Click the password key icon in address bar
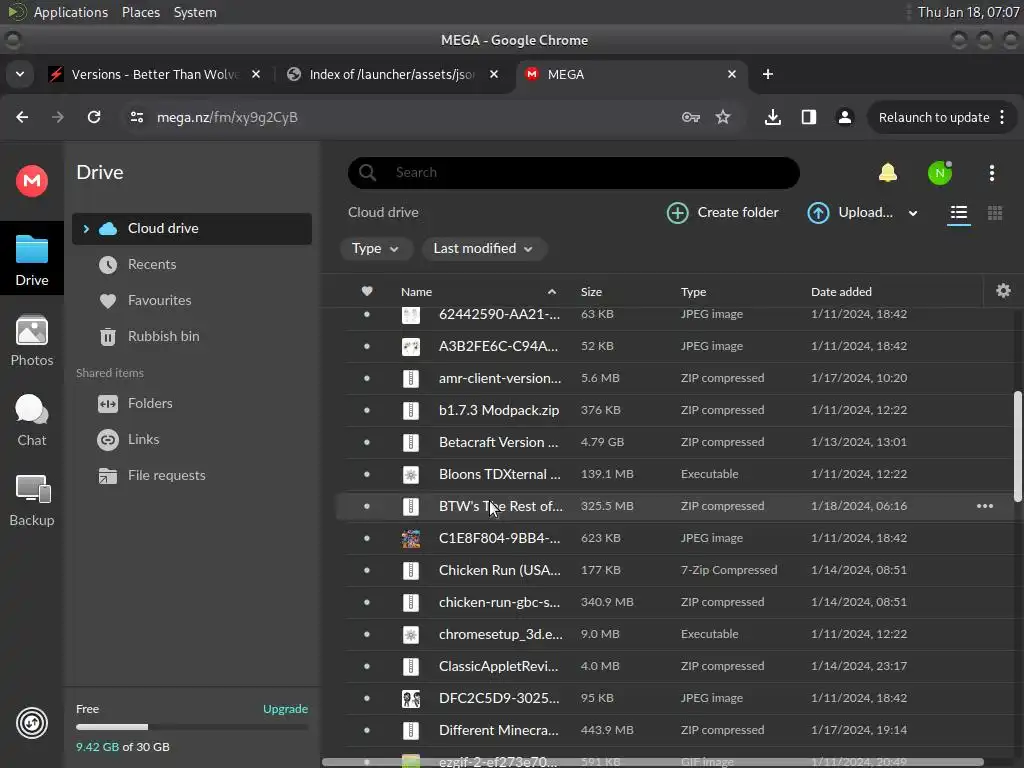1024x768 pixels. tap(691, 117)
